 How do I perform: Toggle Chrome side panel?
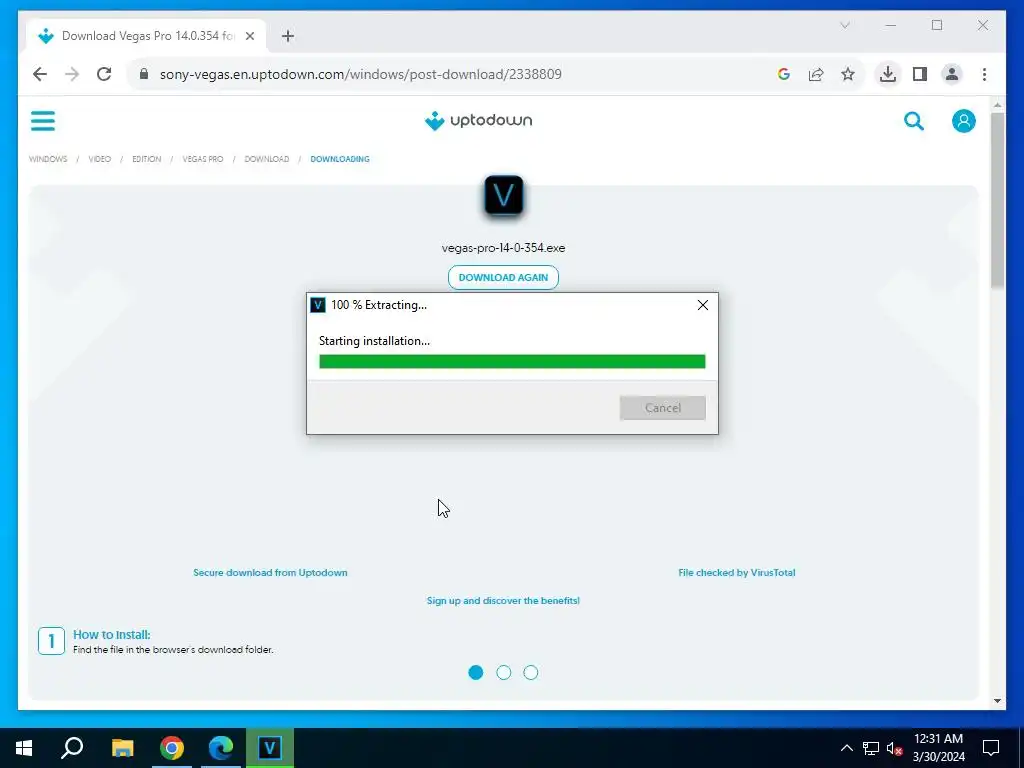tap(920, 74)
